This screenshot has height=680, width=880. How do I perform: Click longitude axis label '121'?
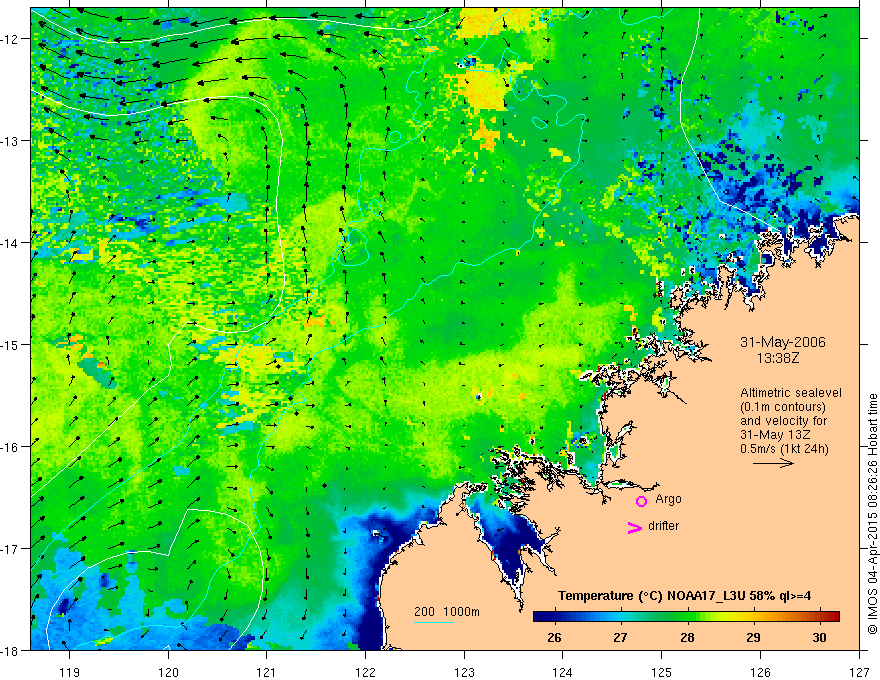click(x=267, y=672)
